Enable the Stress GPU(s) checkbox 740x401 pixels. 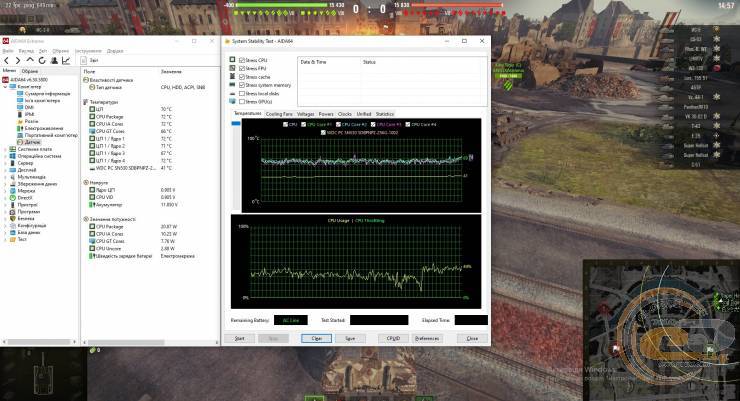click(242, 101)
